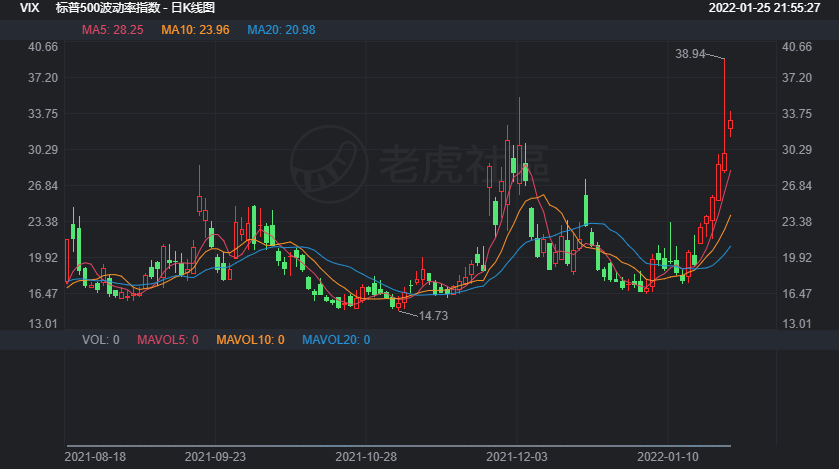Click the left axis 33.75 value
The height and width of the screenshot is (469, 839).
point(43,114)
